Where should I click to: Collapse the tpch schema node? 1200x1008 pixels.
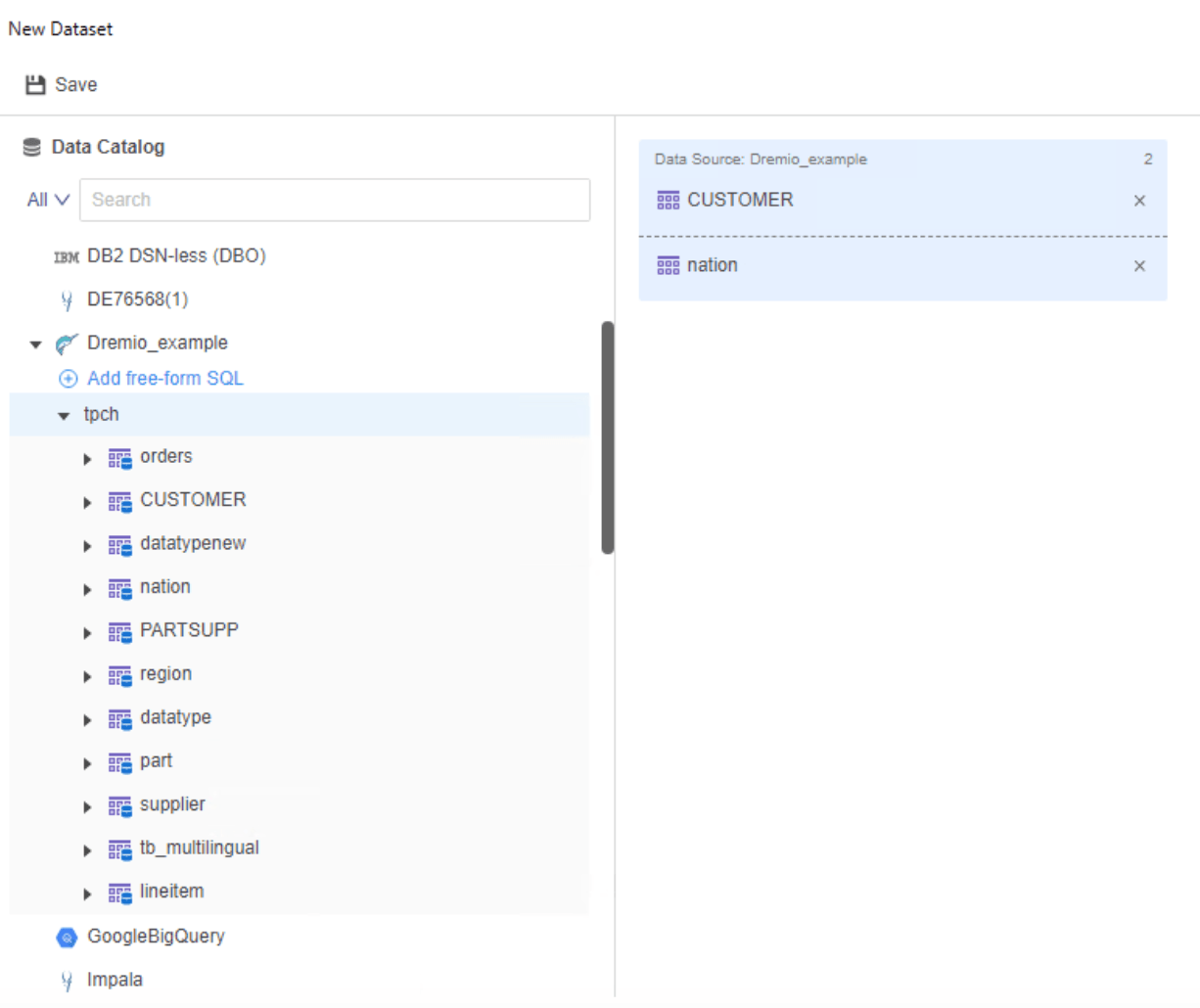[x=64, y=416]
